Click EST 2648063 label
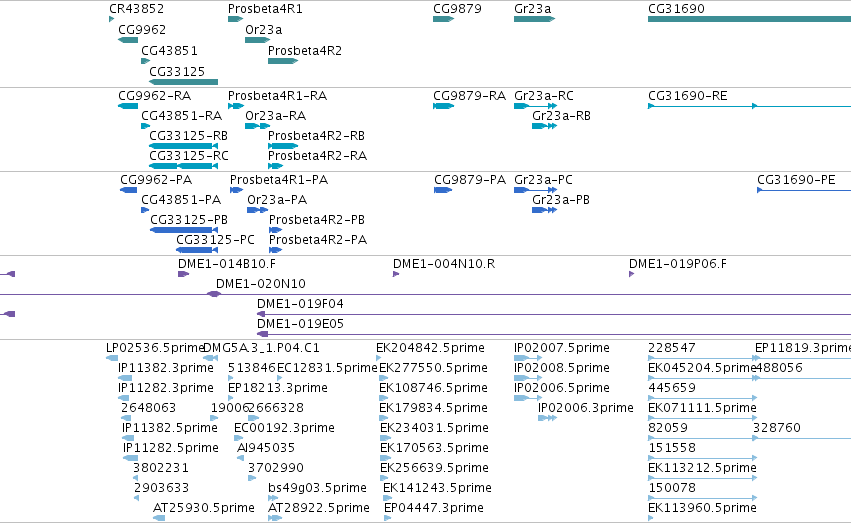 tap(148, 408)
